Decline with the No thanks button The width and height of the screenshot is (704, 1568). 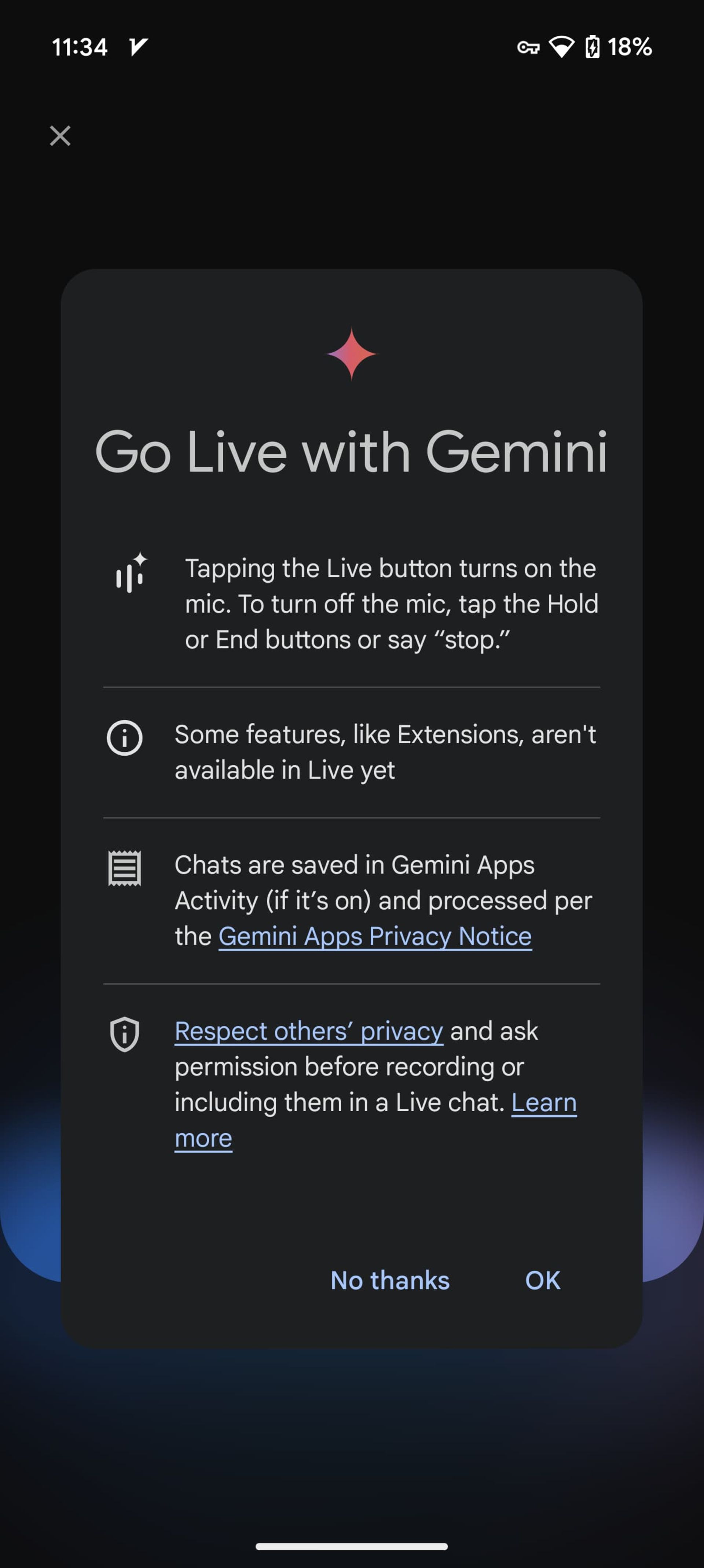(x=390, y=1280)
